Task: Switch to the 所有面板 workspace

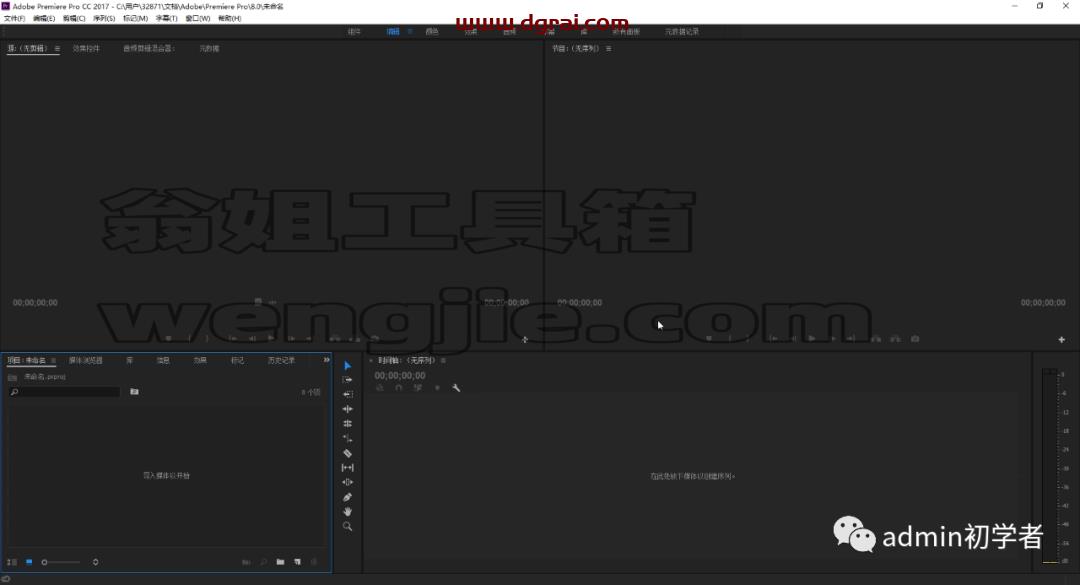Action: [x=626, y=32]
